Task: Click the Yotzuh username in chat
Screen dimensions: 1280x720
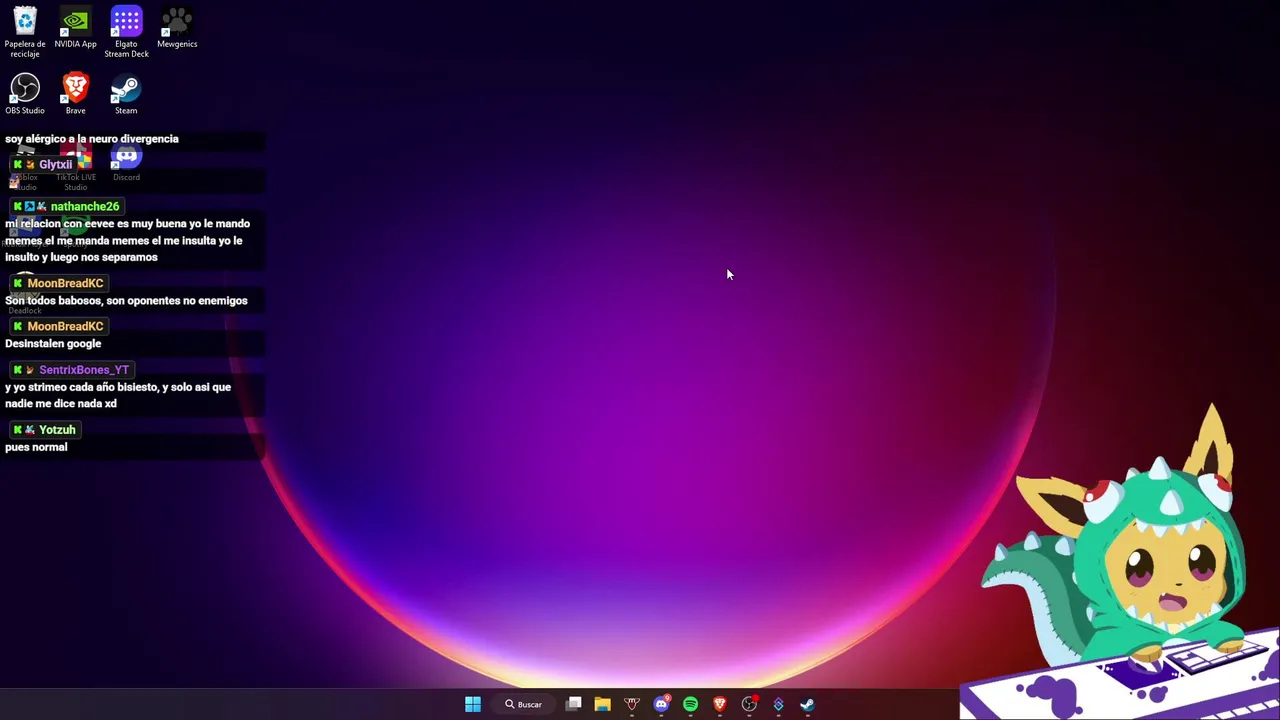Action: click(x=57, y=430)
